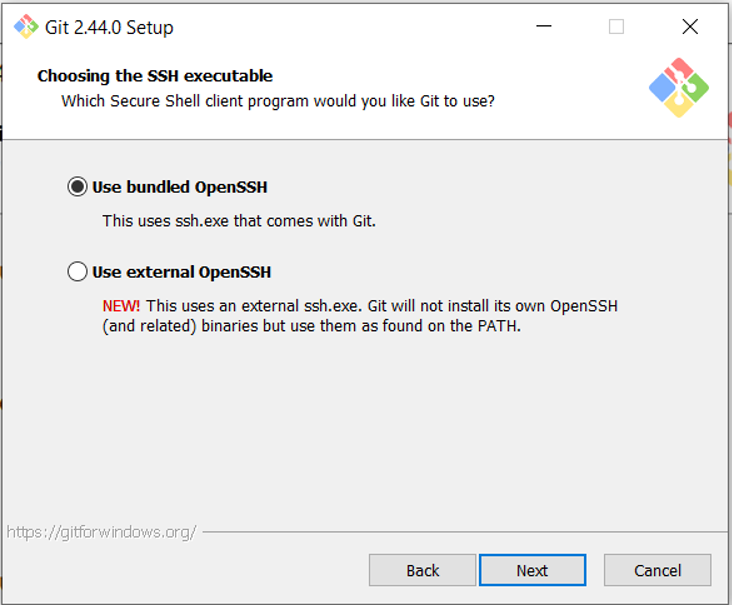732x606 pixels.
Task: Open the gitforwindows.org link
Action: point(101,532)
